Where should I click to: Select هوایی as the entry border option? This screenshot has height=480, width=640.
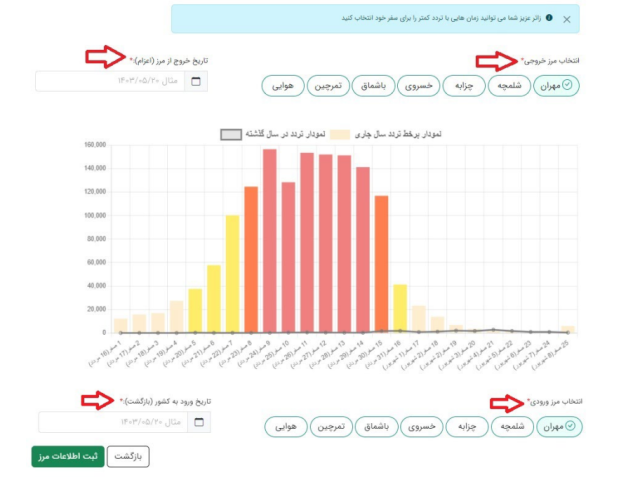(x=287, y=427)
